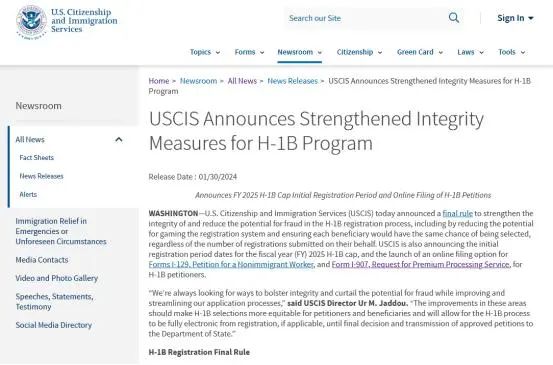This screenshot has width=553, height=365.
Task: Open the Sign In dropdown
Action: click(515, 18)
